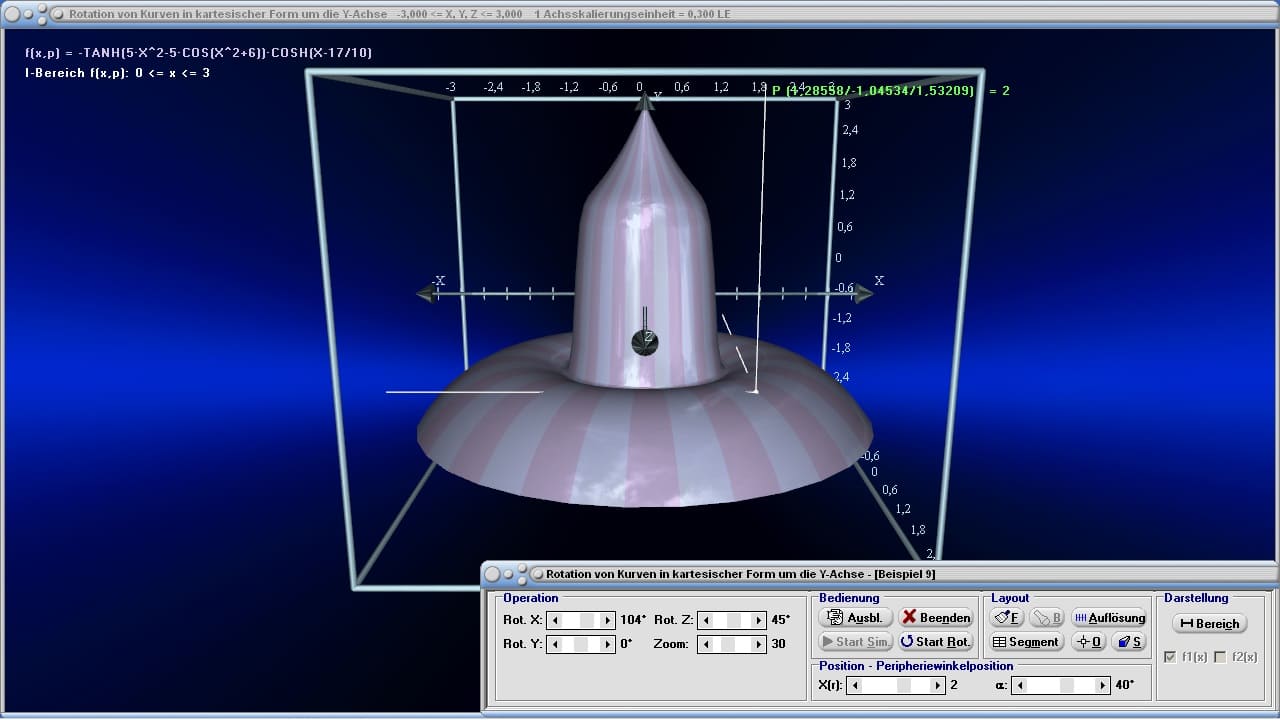Click the Zoom value 30
1280x720 pixels.
[778, 644]
